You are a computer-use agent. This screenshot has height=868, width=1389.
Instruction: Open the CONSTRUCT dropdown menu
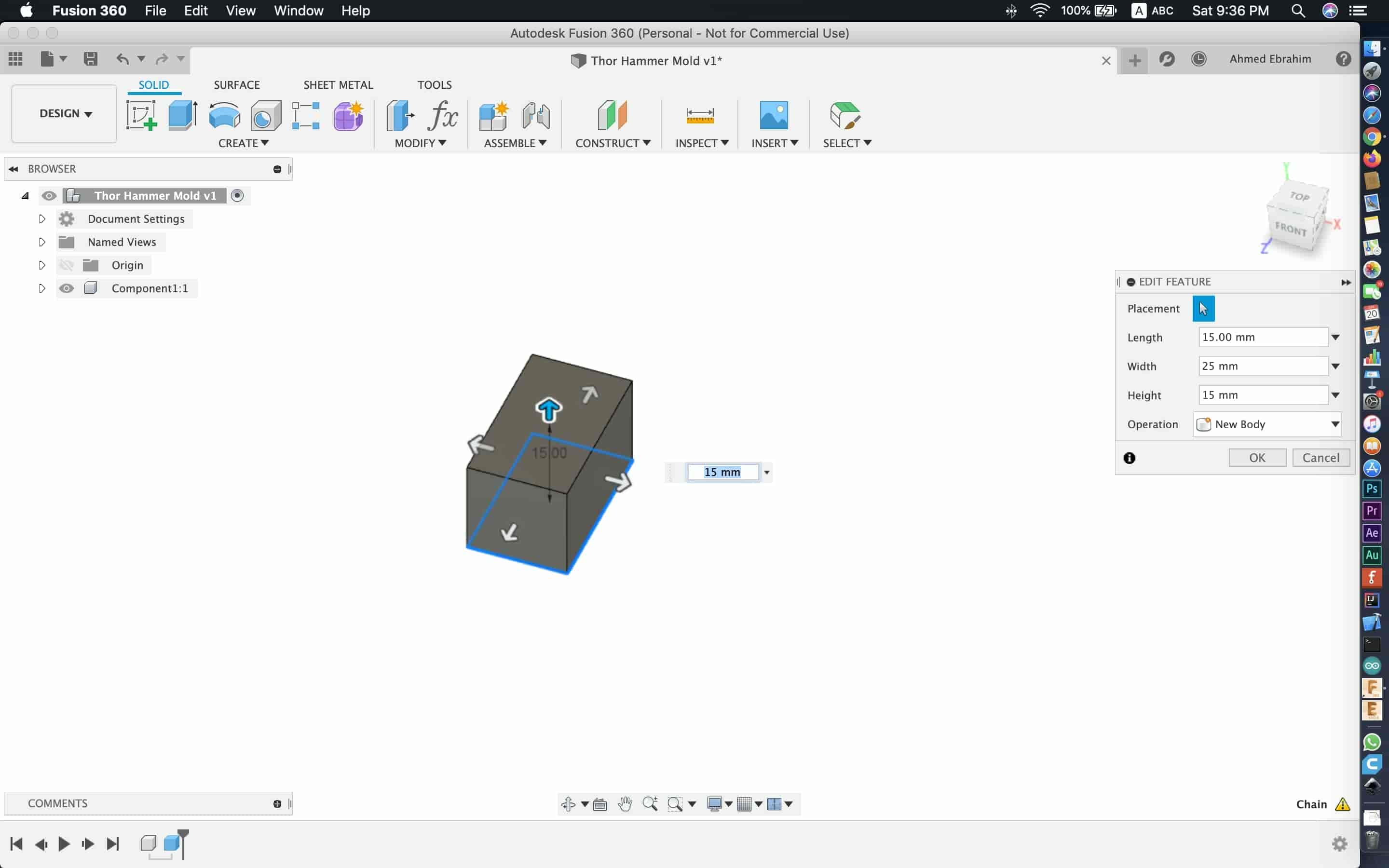point(613,143)
